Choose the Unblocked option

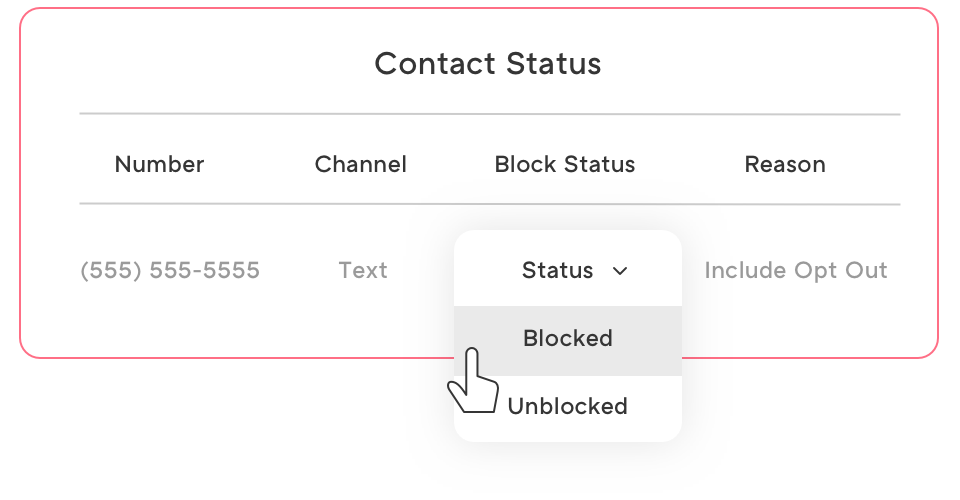(568, 406)
